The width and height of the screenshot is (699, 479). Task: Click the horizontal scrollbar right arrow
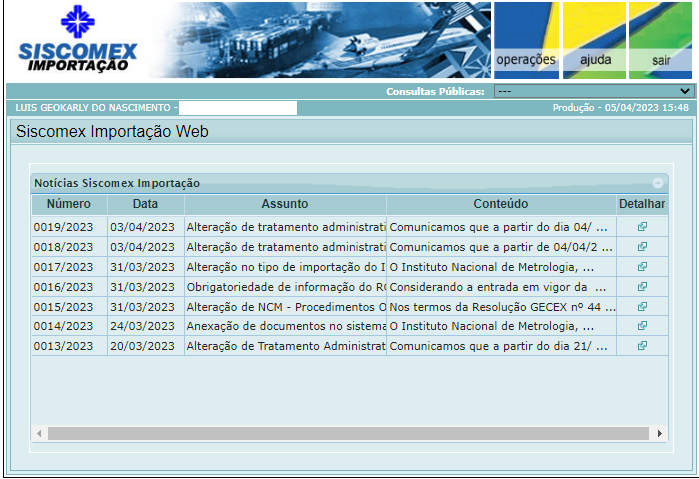[x=660, y=434]
